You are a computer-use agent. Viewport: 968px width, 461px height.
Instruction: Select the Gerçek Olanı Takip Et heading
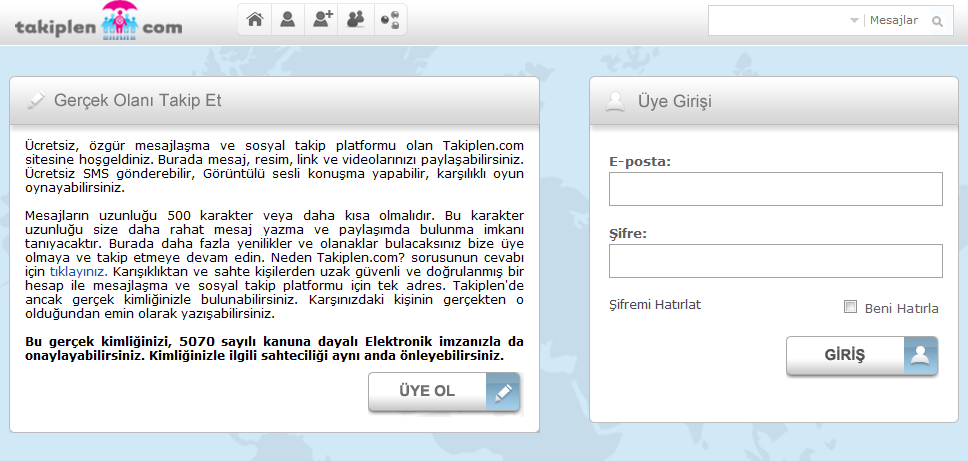pos(138,101)
